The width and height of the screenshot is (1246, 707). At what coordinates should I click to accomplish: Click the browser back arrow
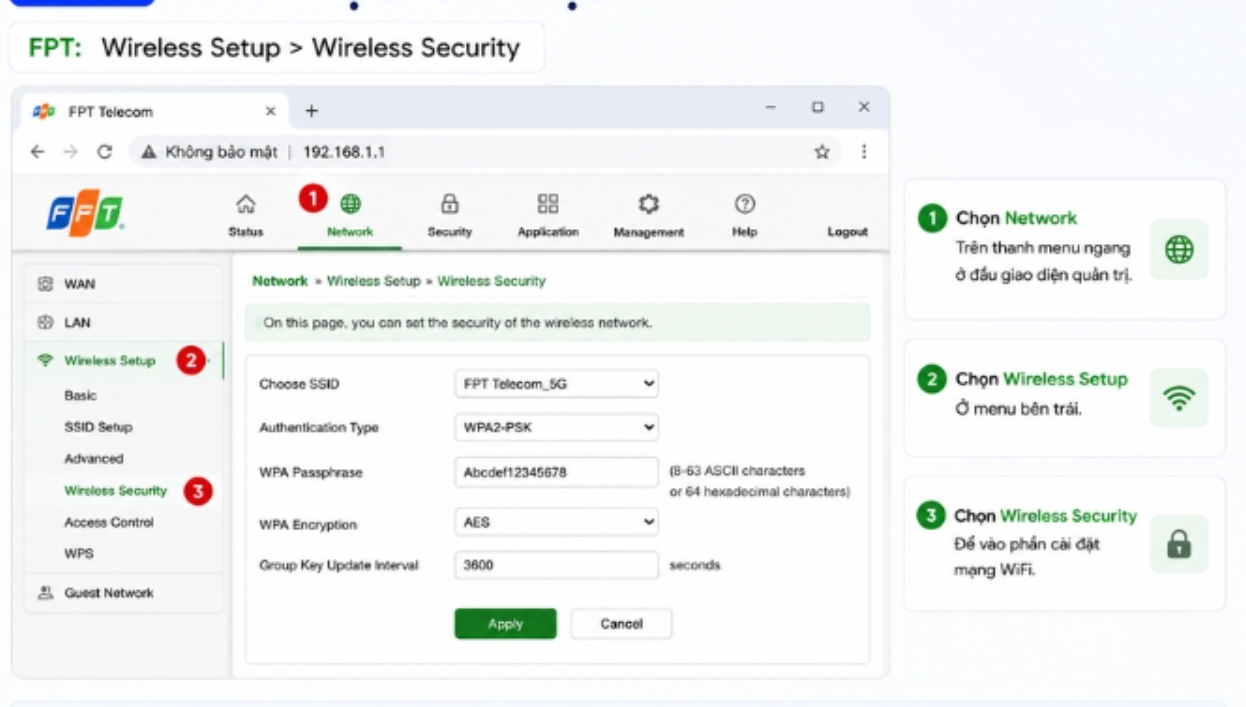point(38,152)
